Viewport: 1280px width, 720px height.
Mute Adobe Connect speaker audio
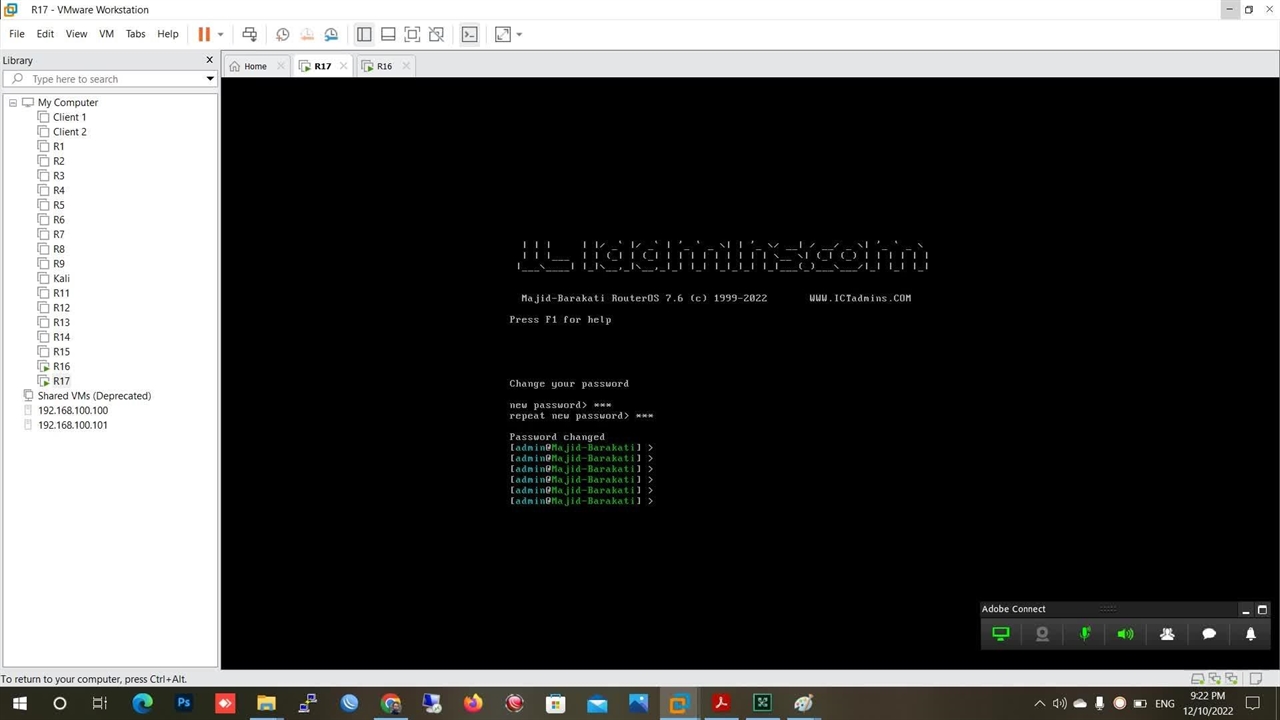point(1125,634)
